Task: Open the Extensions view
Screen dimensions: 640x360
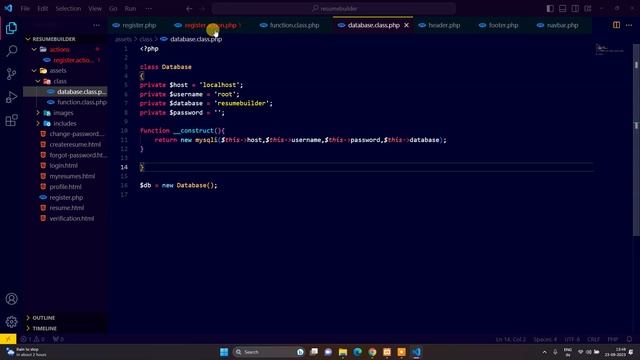Action: tap(11, 120)
